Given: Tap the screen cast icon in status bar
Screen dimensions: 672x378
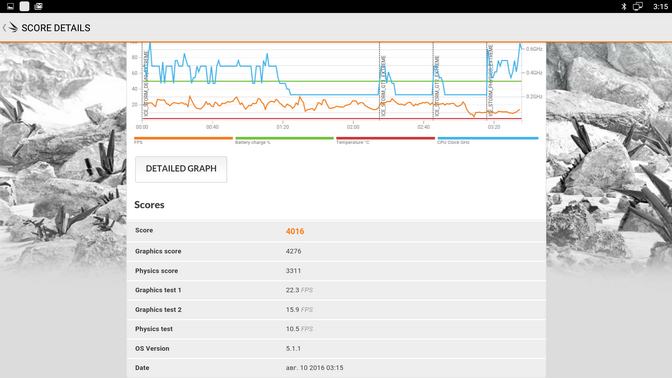Looking at the screenshot, I should pos(638,6).
